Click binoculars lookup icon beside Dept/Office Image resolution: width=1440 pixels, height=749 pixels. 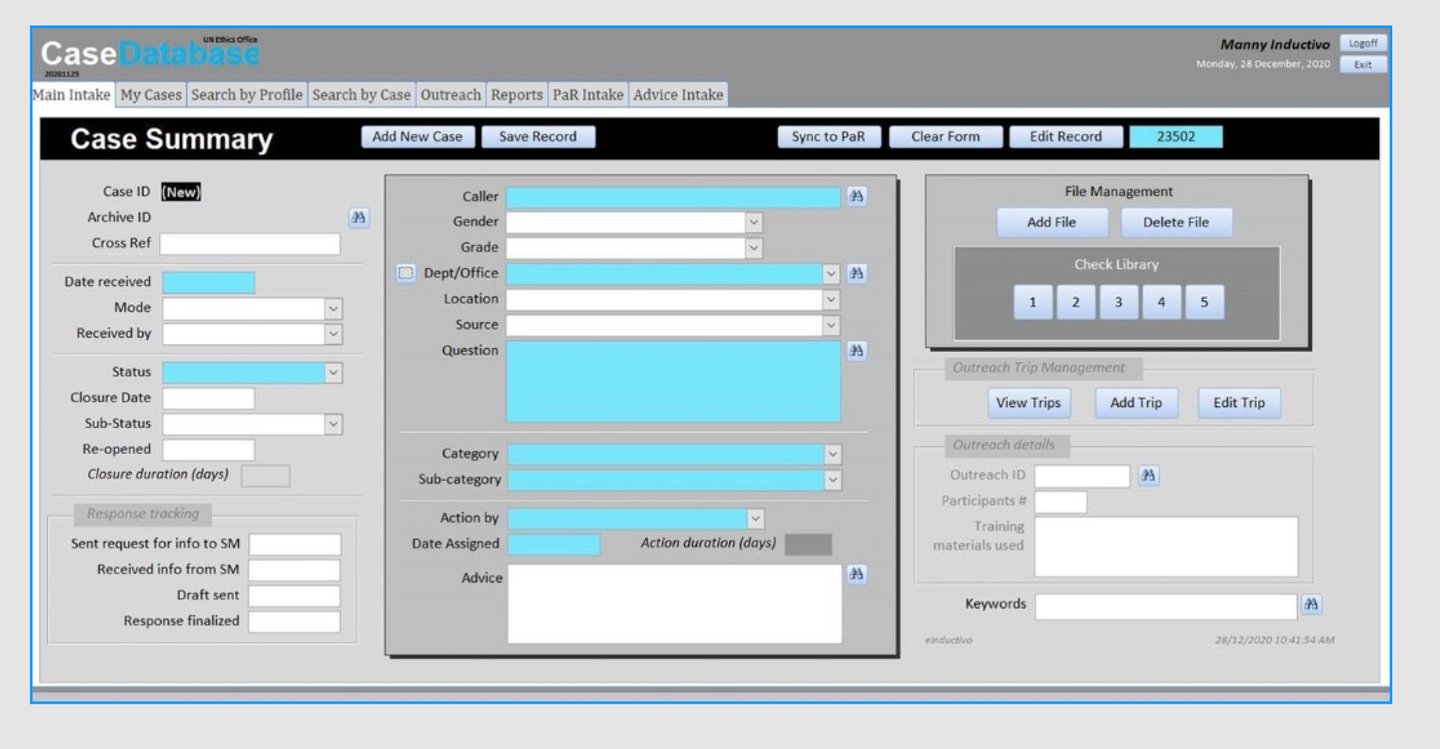click(857, 273)
